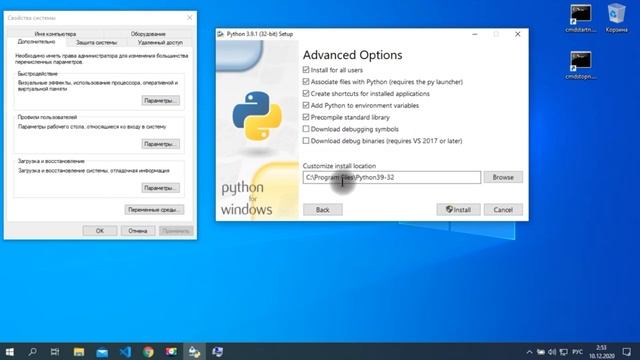Cancel the Python setup

point(503,209)
